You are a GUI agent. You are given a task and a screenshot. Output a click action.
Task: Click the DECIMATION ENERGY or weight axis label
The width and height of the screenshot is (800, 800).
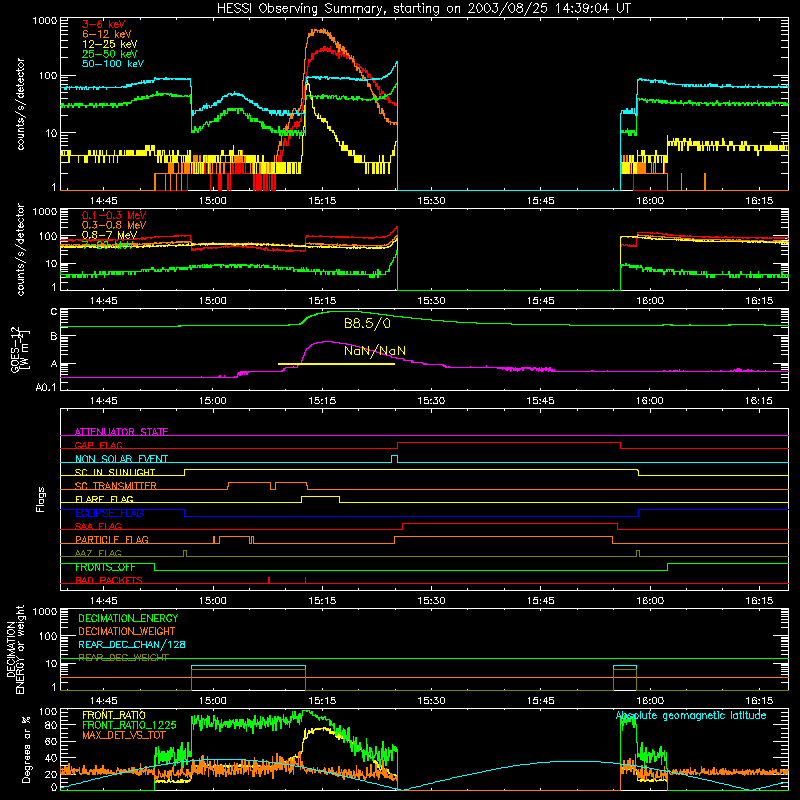(14, 649)
